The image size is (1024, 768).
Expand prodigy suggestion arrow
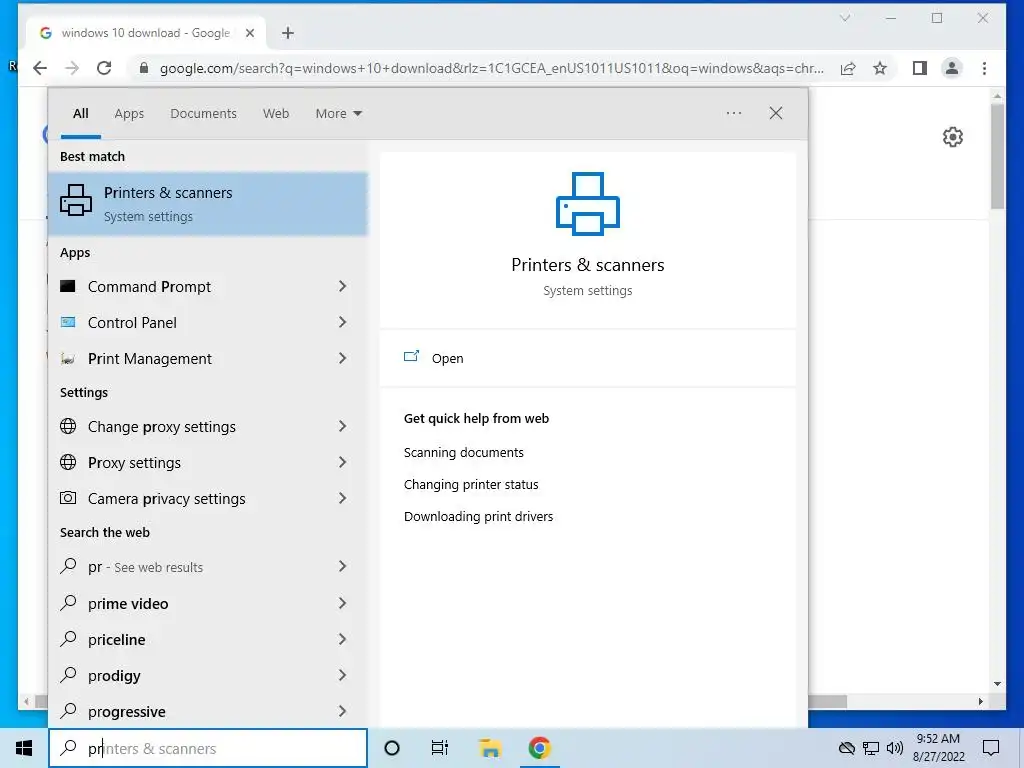[342, 675]
